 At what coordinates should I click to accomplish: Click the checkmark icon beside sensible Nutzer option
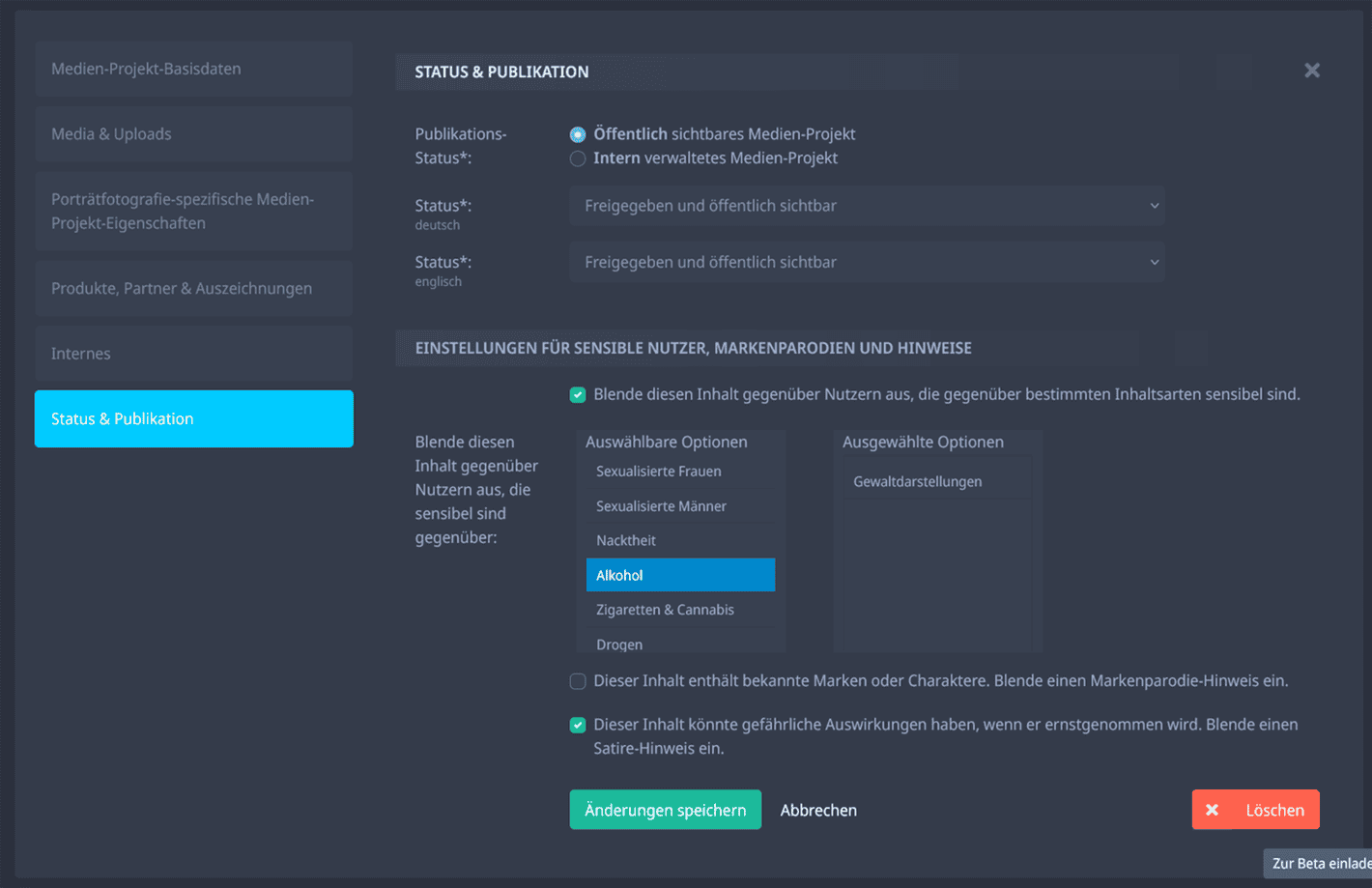[x=577, y=394]
